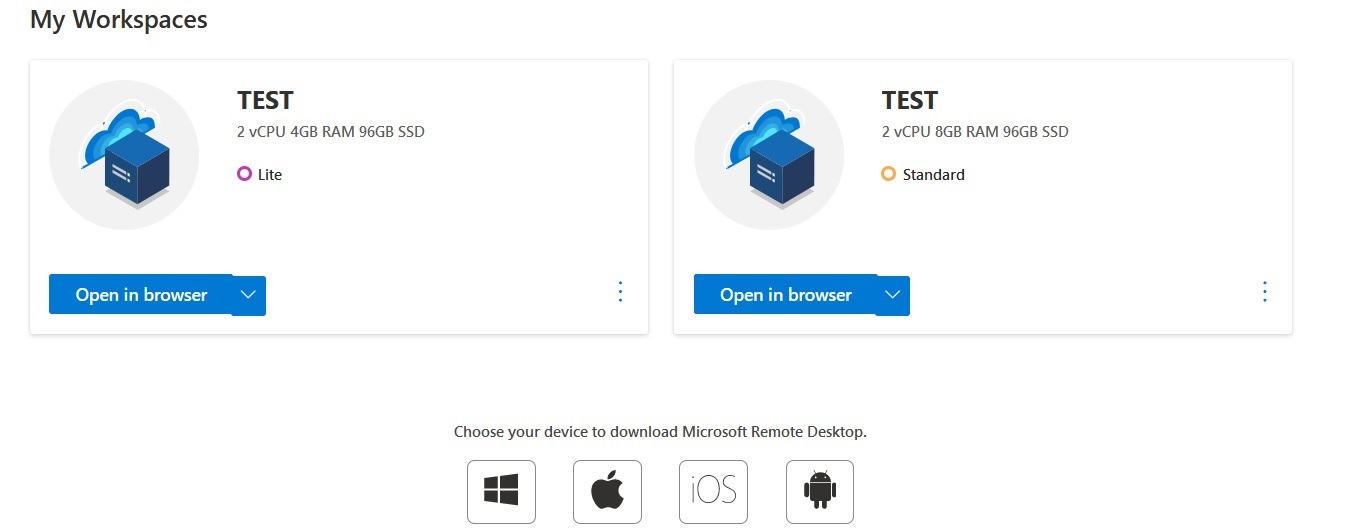1345x531 pixels.
Task: Select the TEST title of the 8GB workspace
Action: (x=909, y=100)
